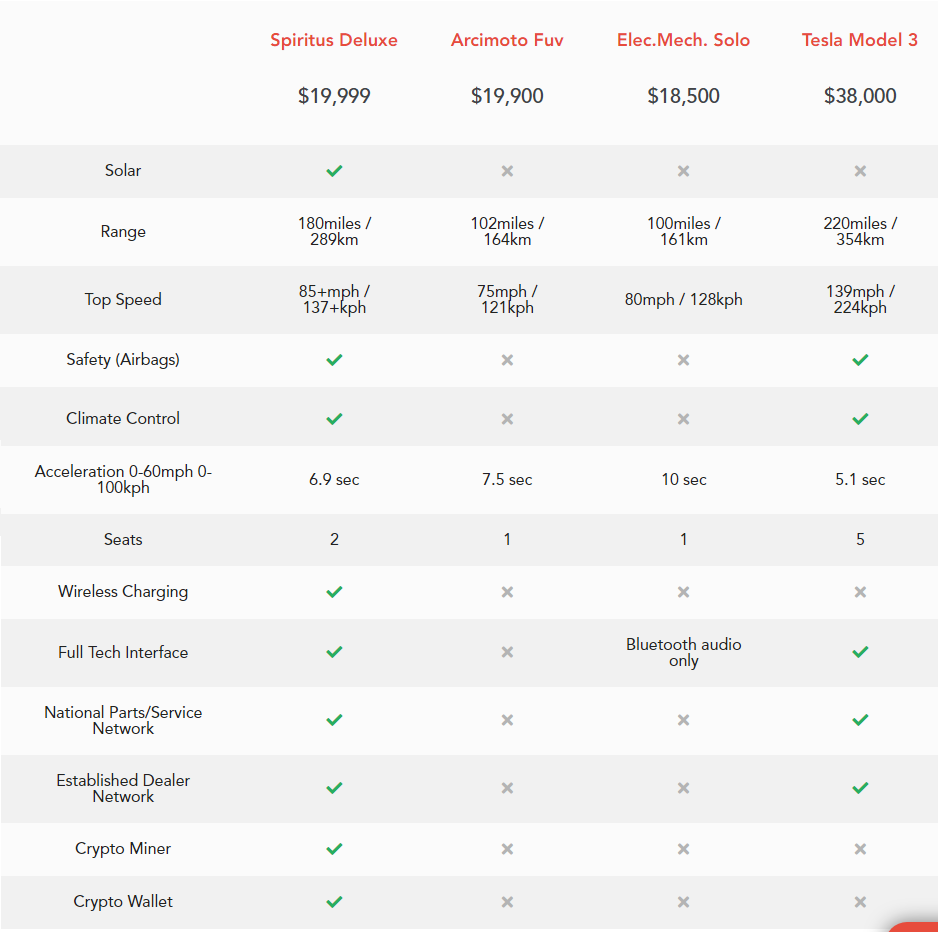Click Elec.Mech. Solo National Parts Network X
938x932 pixels.
click(x=683, y=720)
